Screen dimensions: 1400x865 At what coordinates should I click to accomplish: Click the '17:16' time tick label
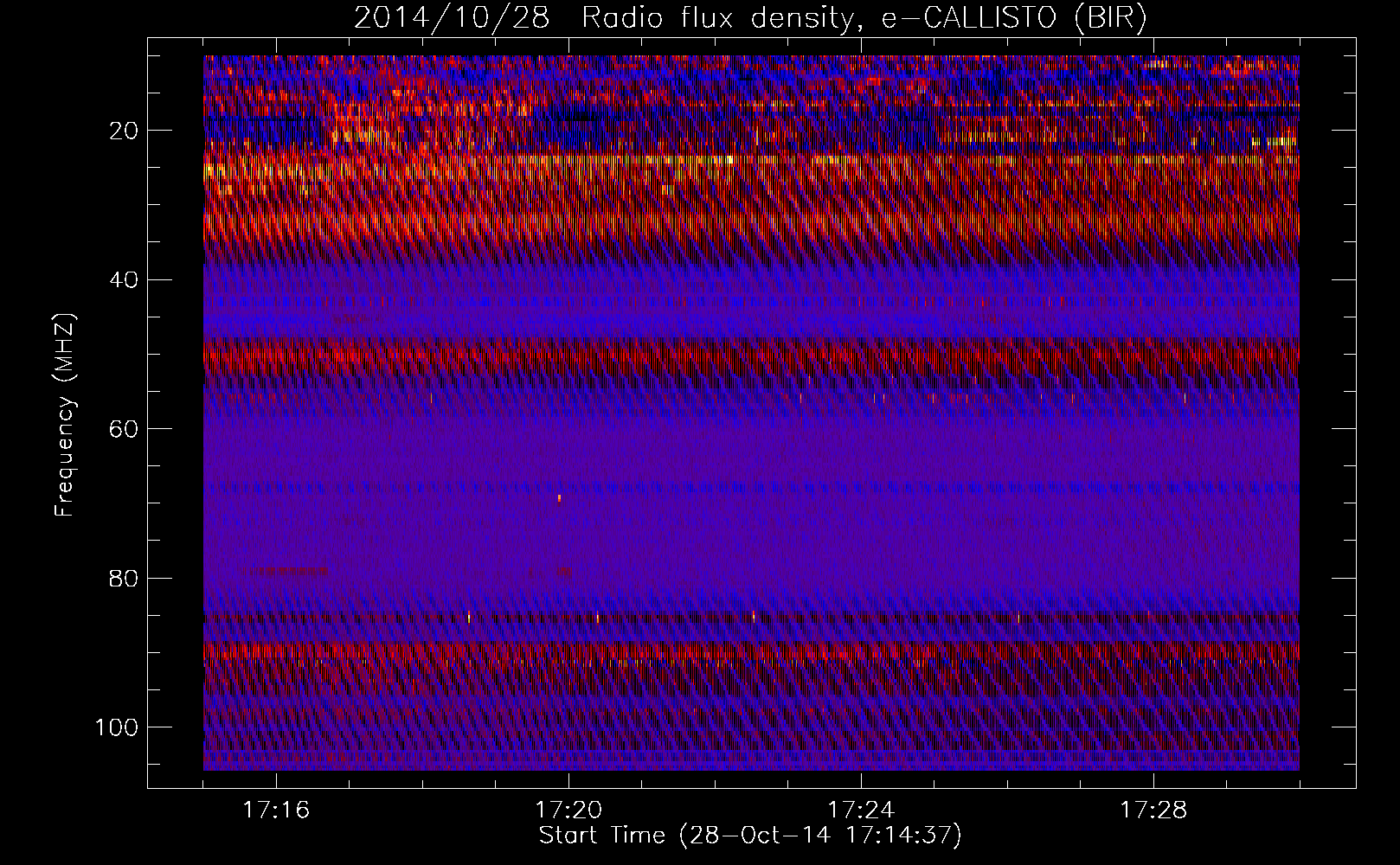(x=276, y=811)
